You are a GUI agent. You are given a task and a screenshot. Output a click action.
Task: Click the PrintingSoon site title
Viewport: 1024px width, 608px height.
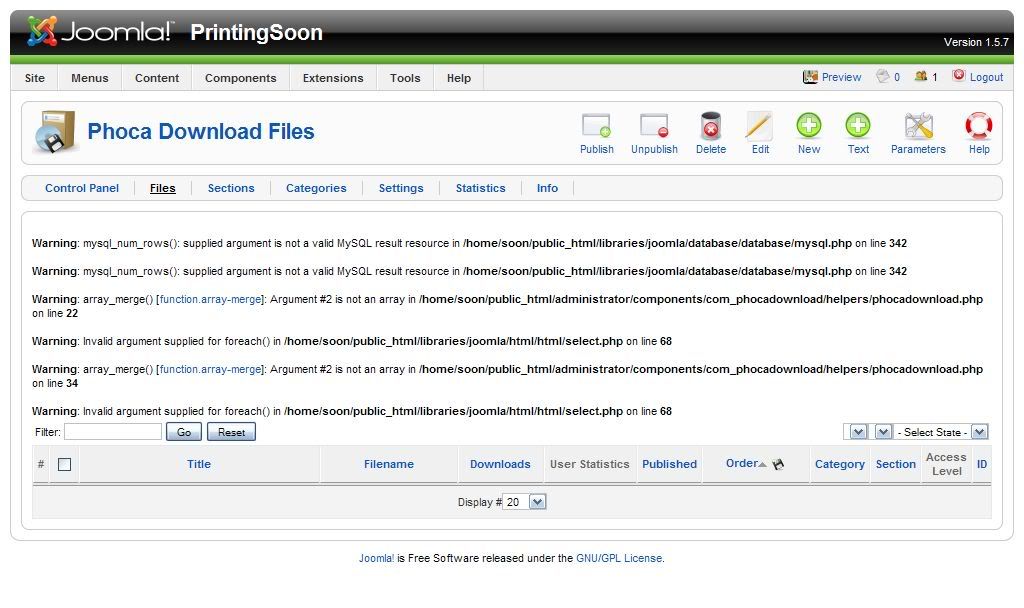(x=256, y=33)
